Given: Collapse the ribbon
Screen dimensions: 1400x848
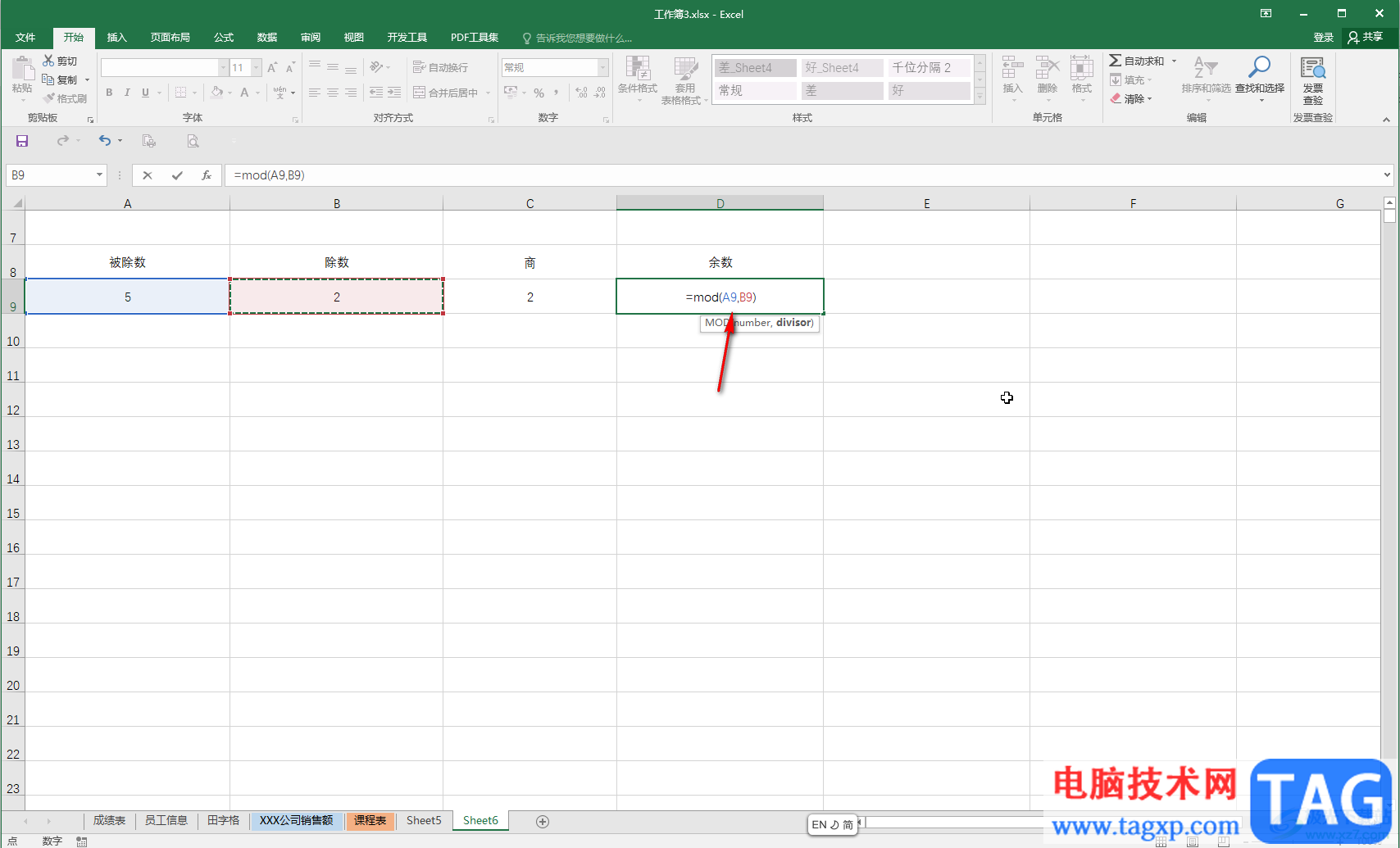Looking at the screenshot, I should tap(1386, 120).
